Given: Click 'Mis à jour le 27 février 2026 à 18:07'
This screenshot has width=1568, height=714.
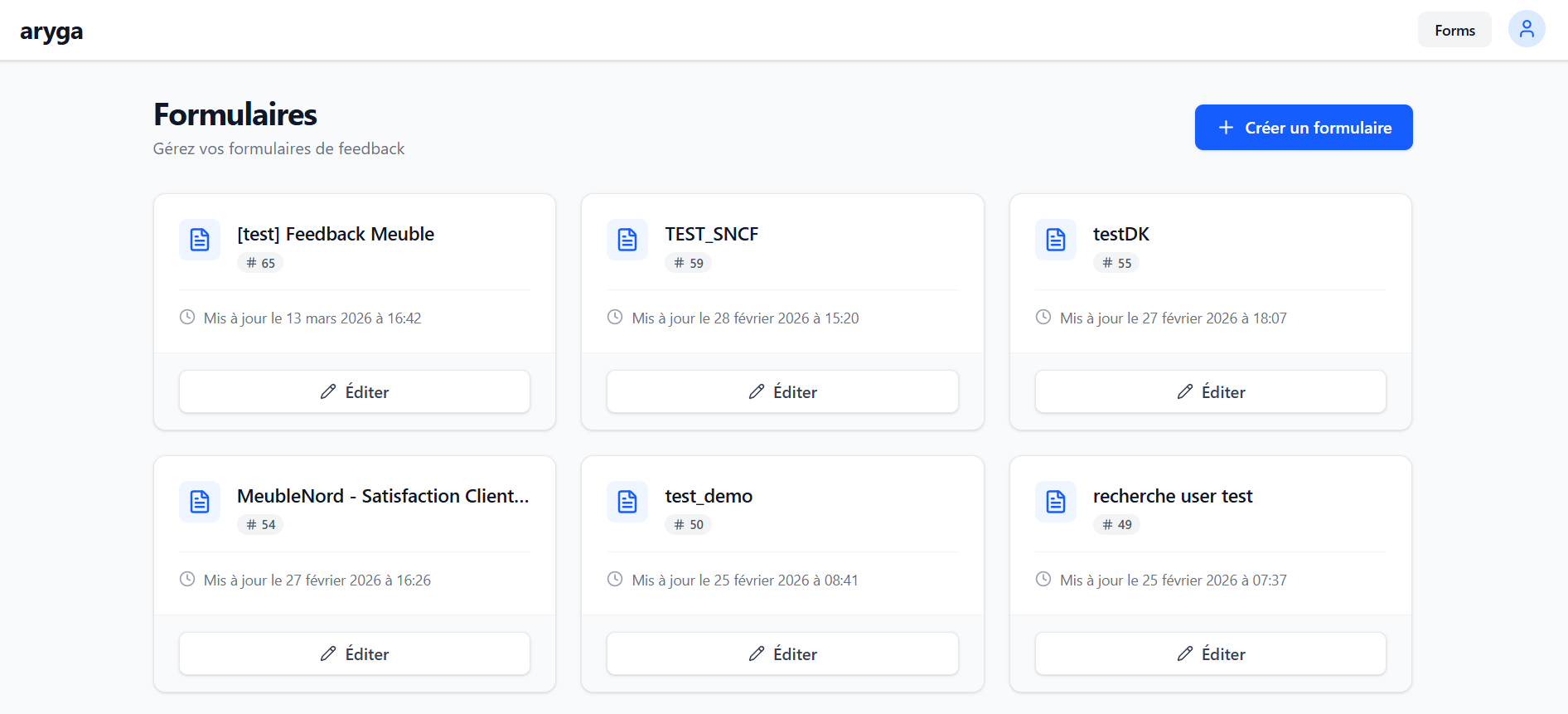Looking at the screenshot, I should [1174, 318].
